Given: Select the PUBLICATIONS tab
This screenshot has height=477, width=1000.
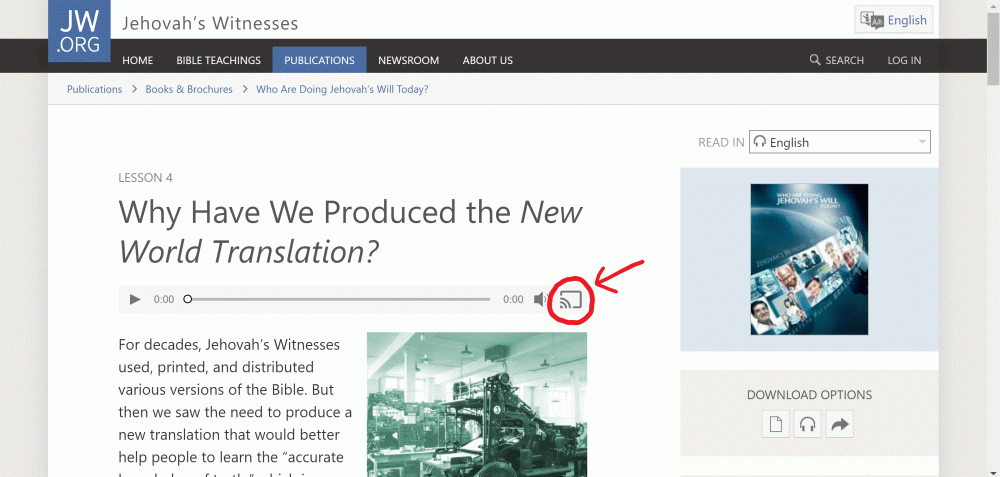Looking at the screenshot, I should tap(319, 60).
